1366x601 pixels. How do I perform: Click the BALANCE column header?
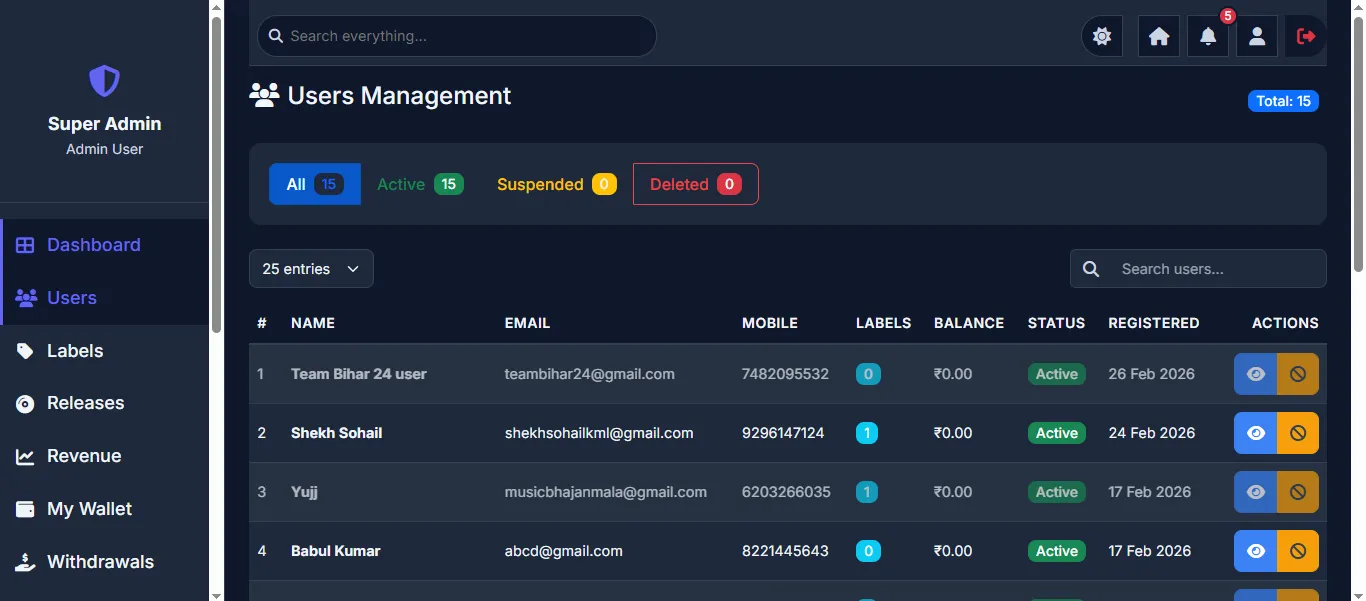pos(969,323)
